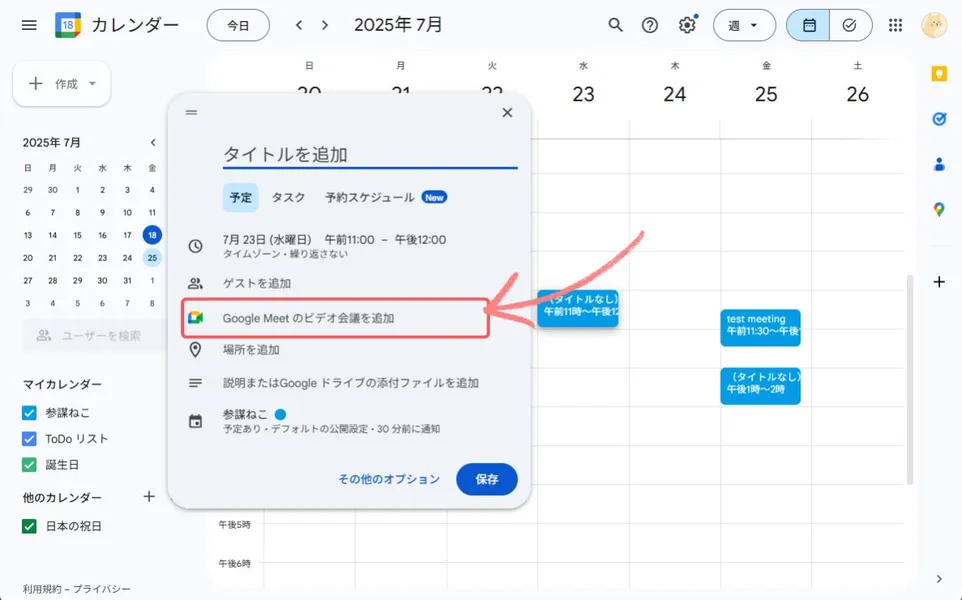Click the blue color dot beside 参謀ねこ

coord(280,415)
